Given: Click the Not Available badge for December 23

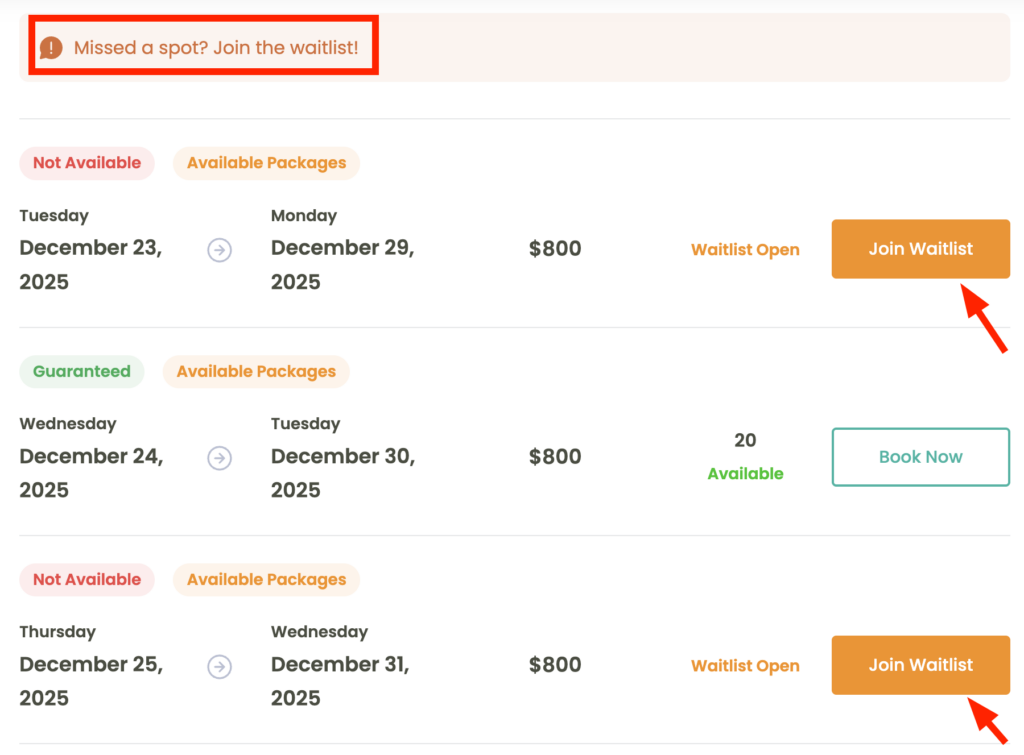Looking at the screenshot, I should 87,163.
